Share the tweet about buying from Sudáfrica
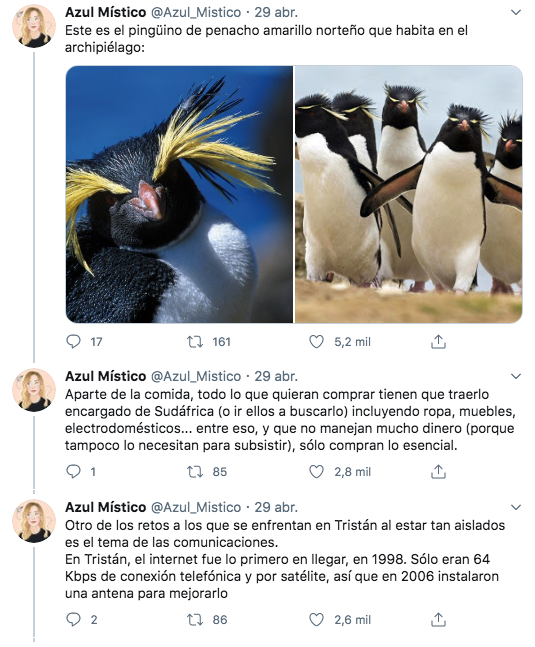Screen dimensions: 535x647 point(438,471)
